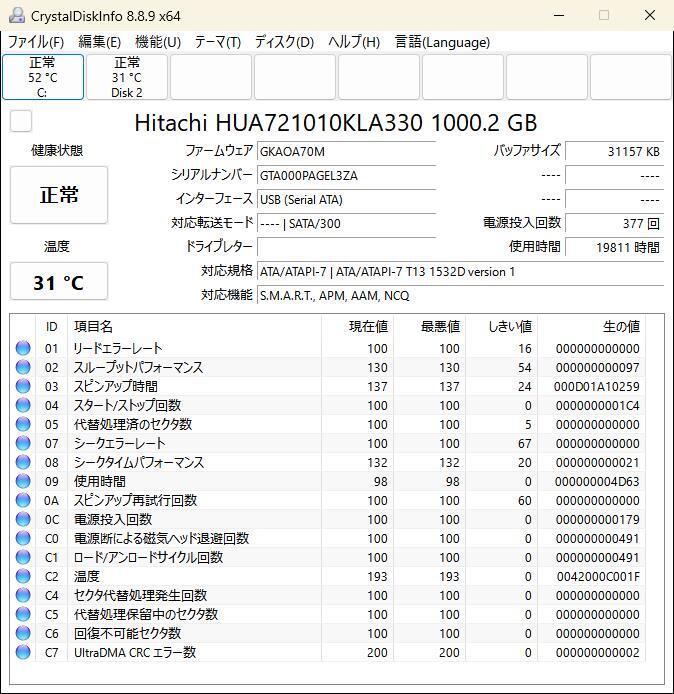Click the interface field USB (Serial ATA)
The image size is (674, 694).
click(347, 199)
